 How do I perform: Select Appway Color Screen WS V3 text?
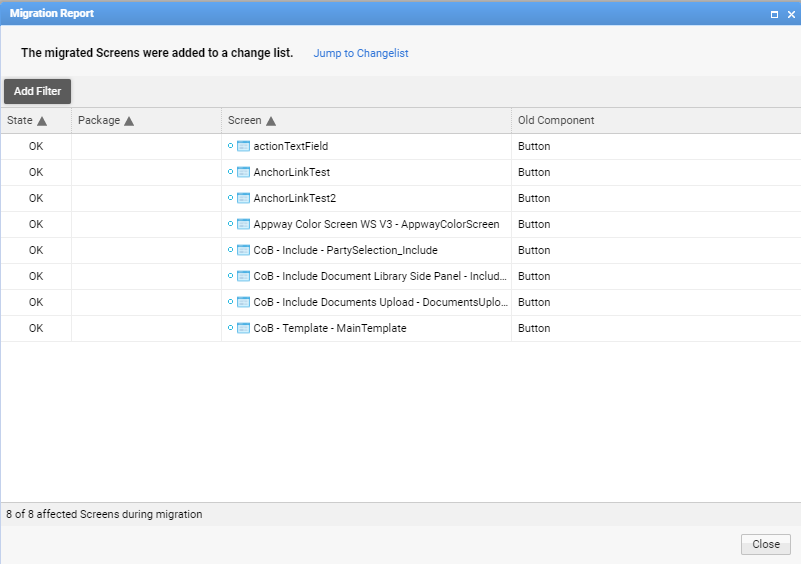tap(376, 224)
